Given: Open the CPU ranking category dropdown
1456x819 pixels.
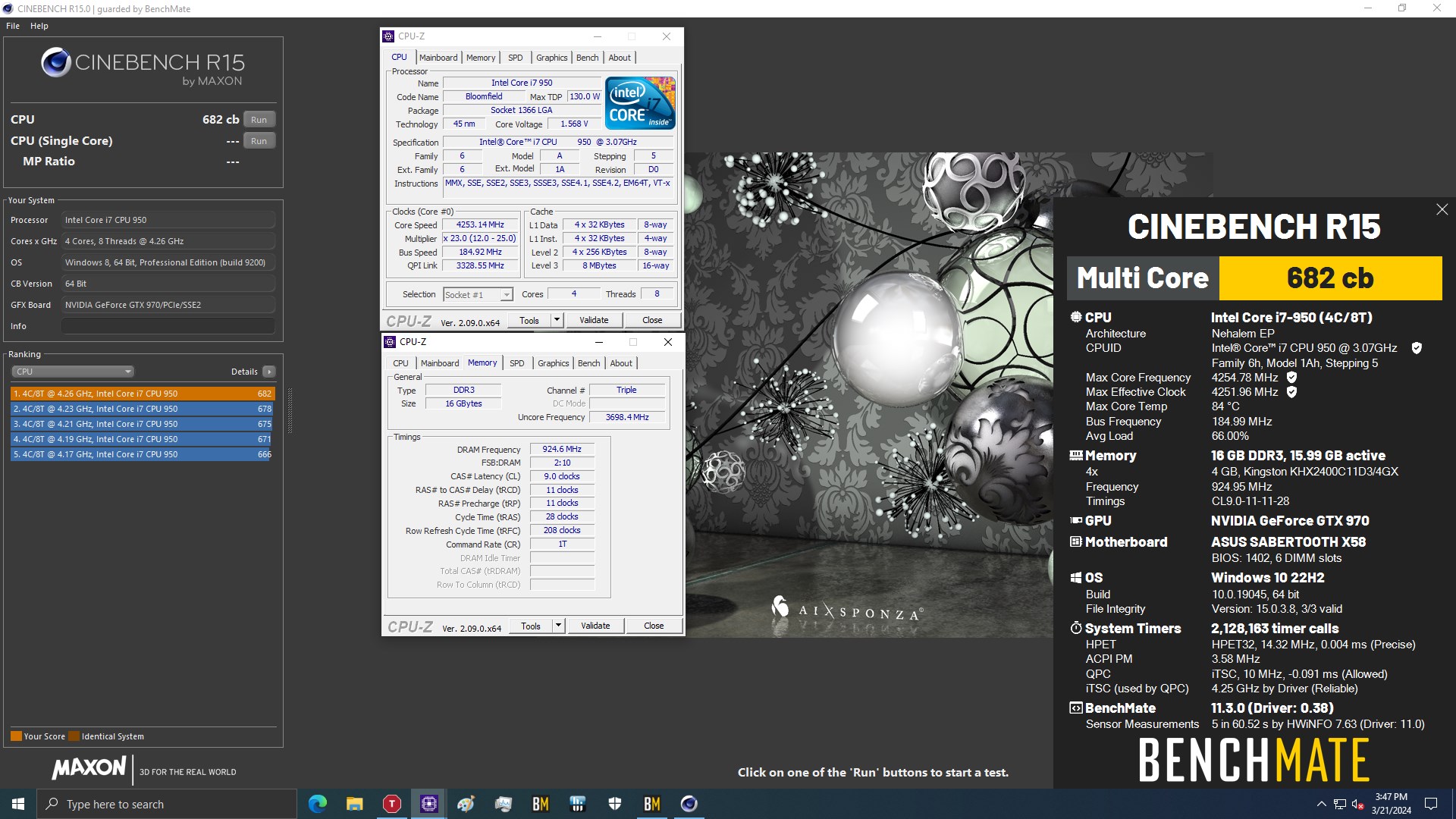Looking at the screenshot, I should tap(73, 372).
